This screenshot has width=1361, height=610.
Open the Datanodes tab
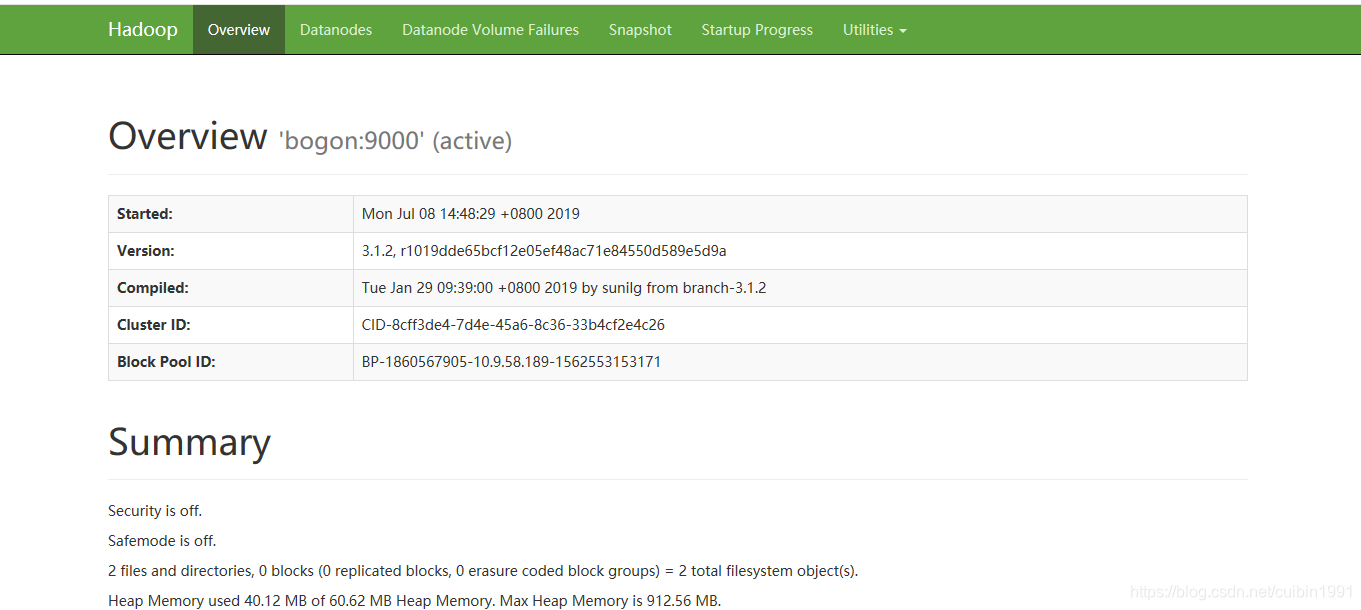336,30
